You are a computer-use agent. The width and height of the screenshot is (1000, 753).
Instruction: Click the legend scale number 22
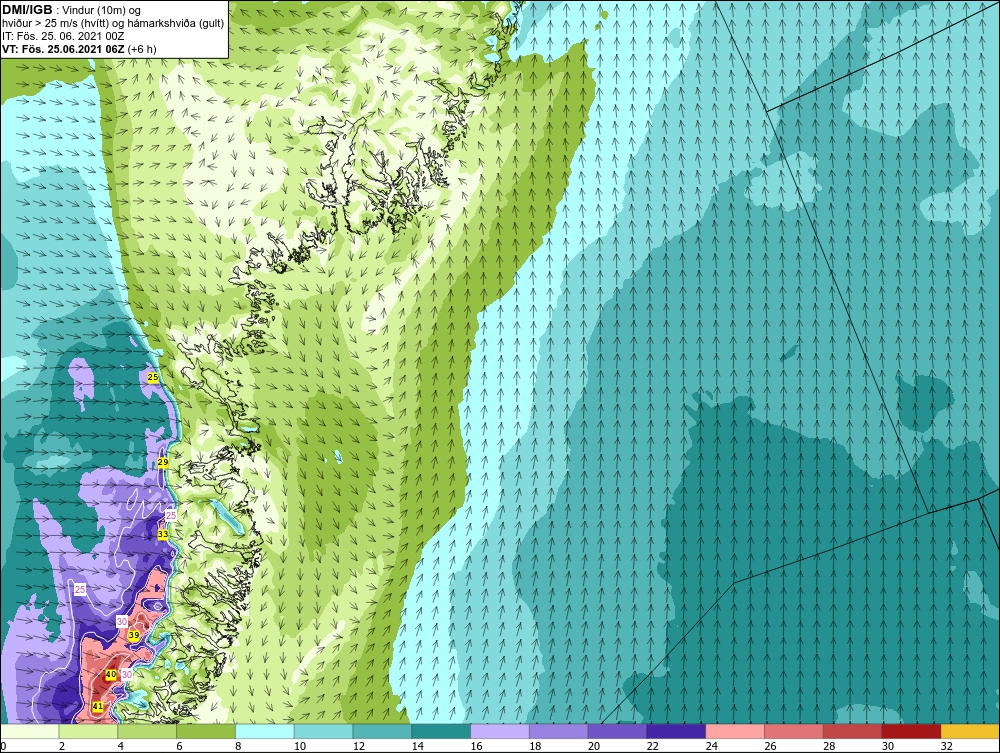pos(652,746)
